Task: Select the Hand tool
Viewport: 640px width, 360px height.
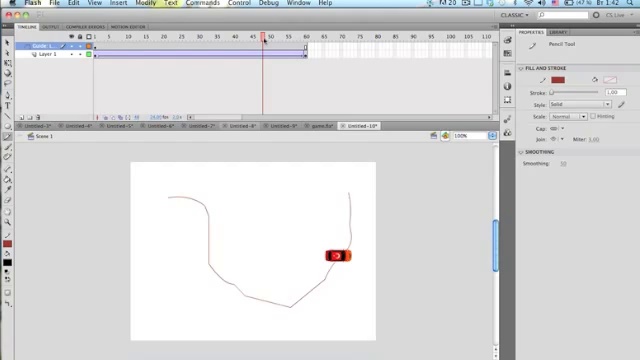Action: 7,212
